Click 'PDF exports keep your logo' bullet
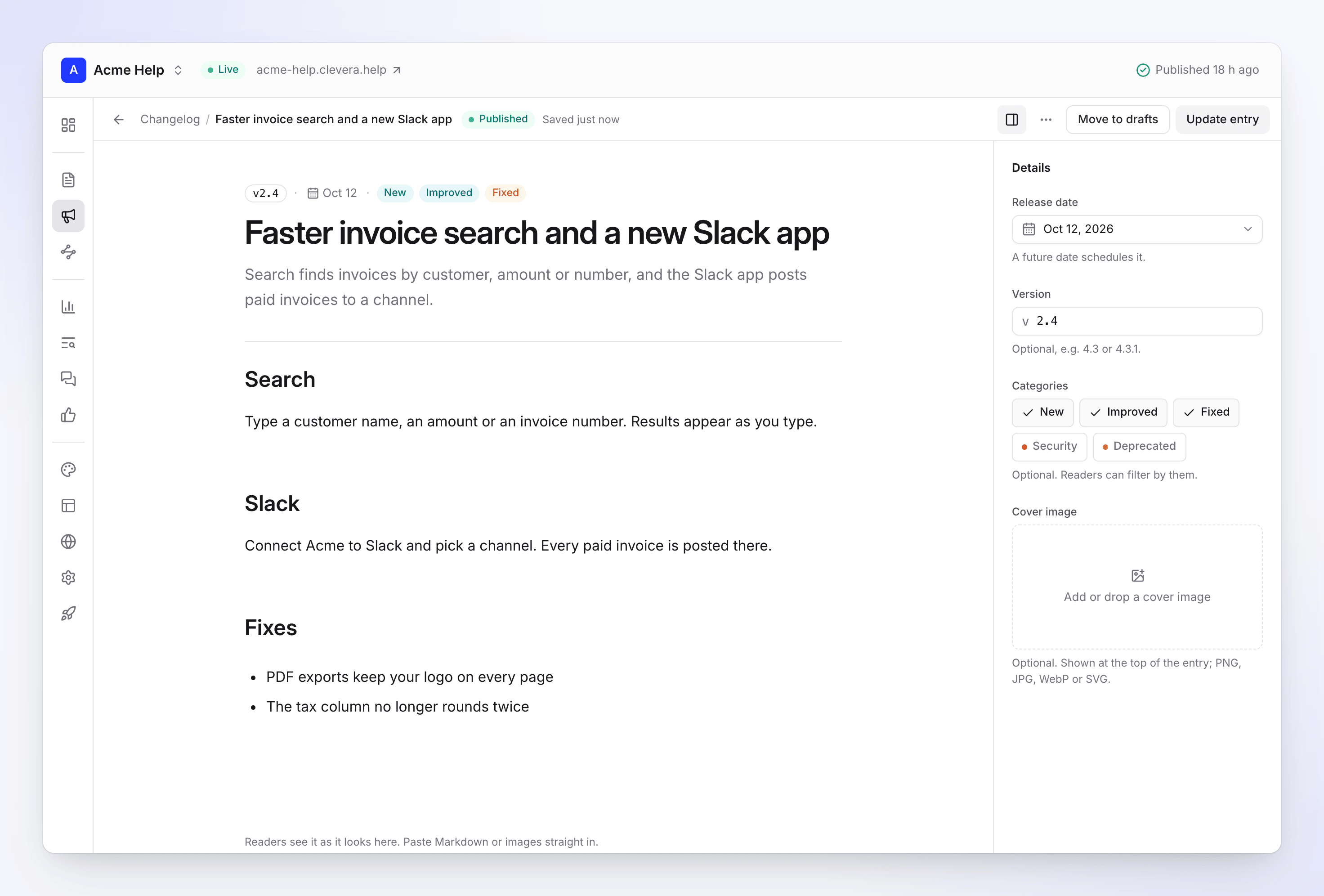The width and height of the screenshot is (1324, 896). 410,677
